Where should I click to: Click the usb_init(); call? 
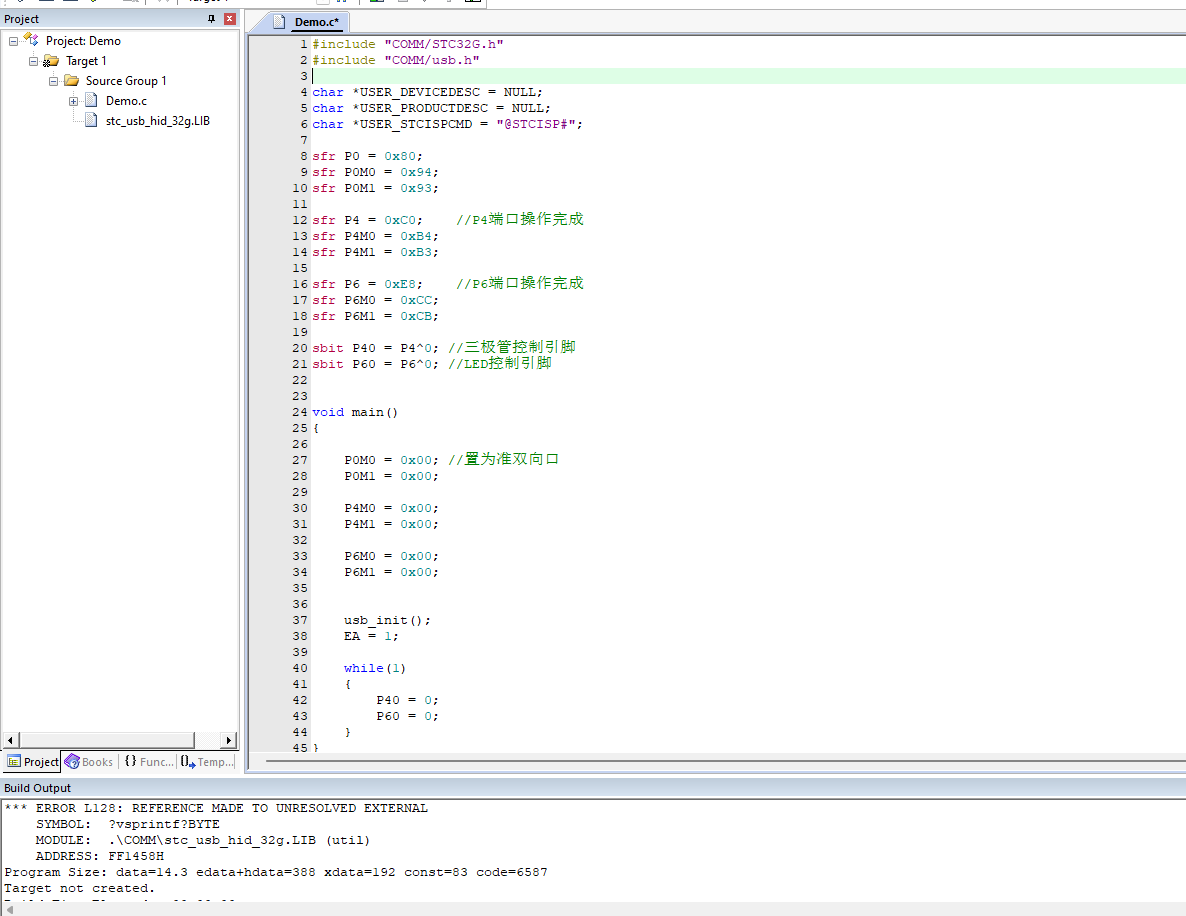pos(387,620)
